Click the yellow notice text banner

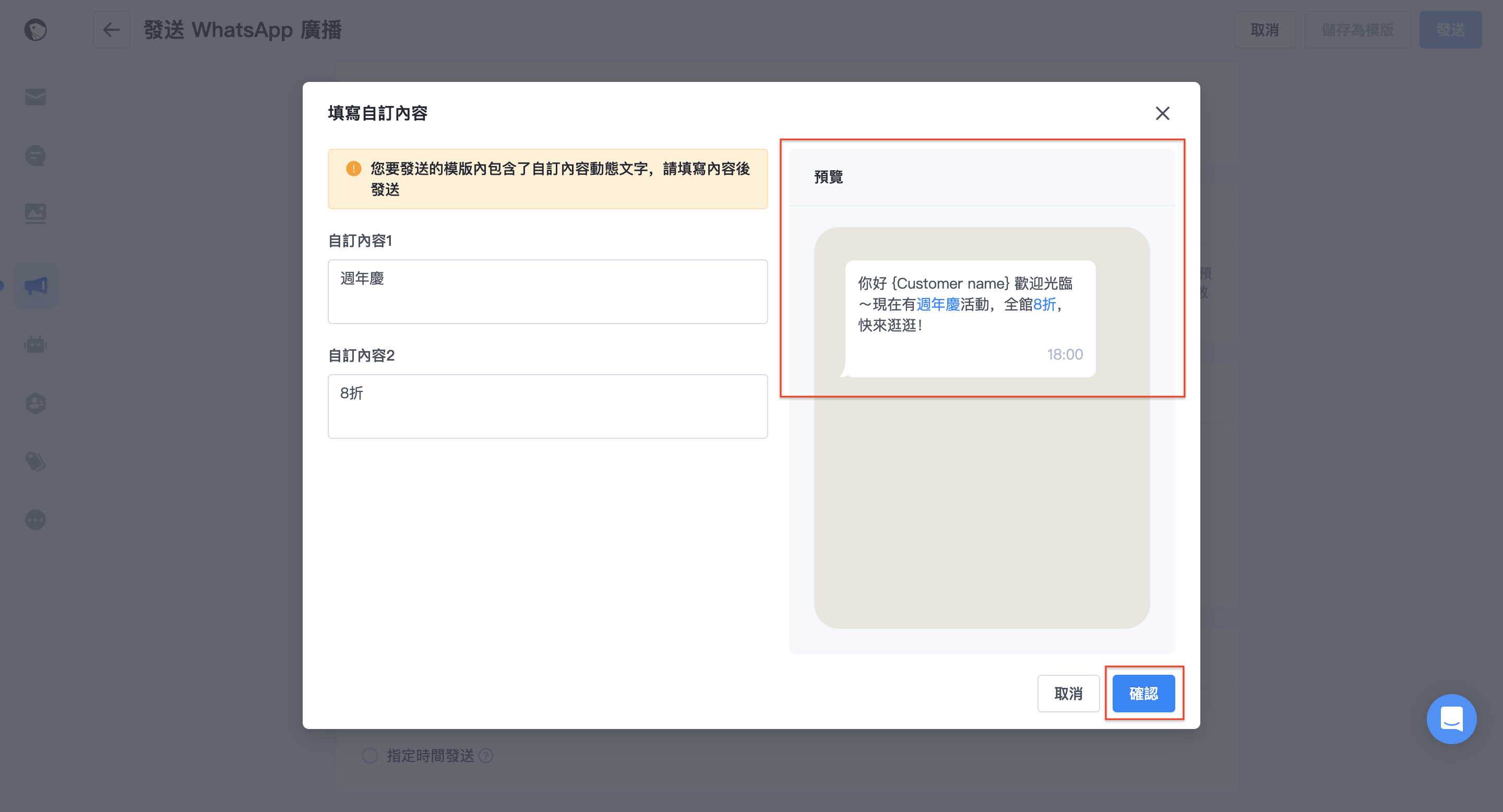tap(547, 179)
